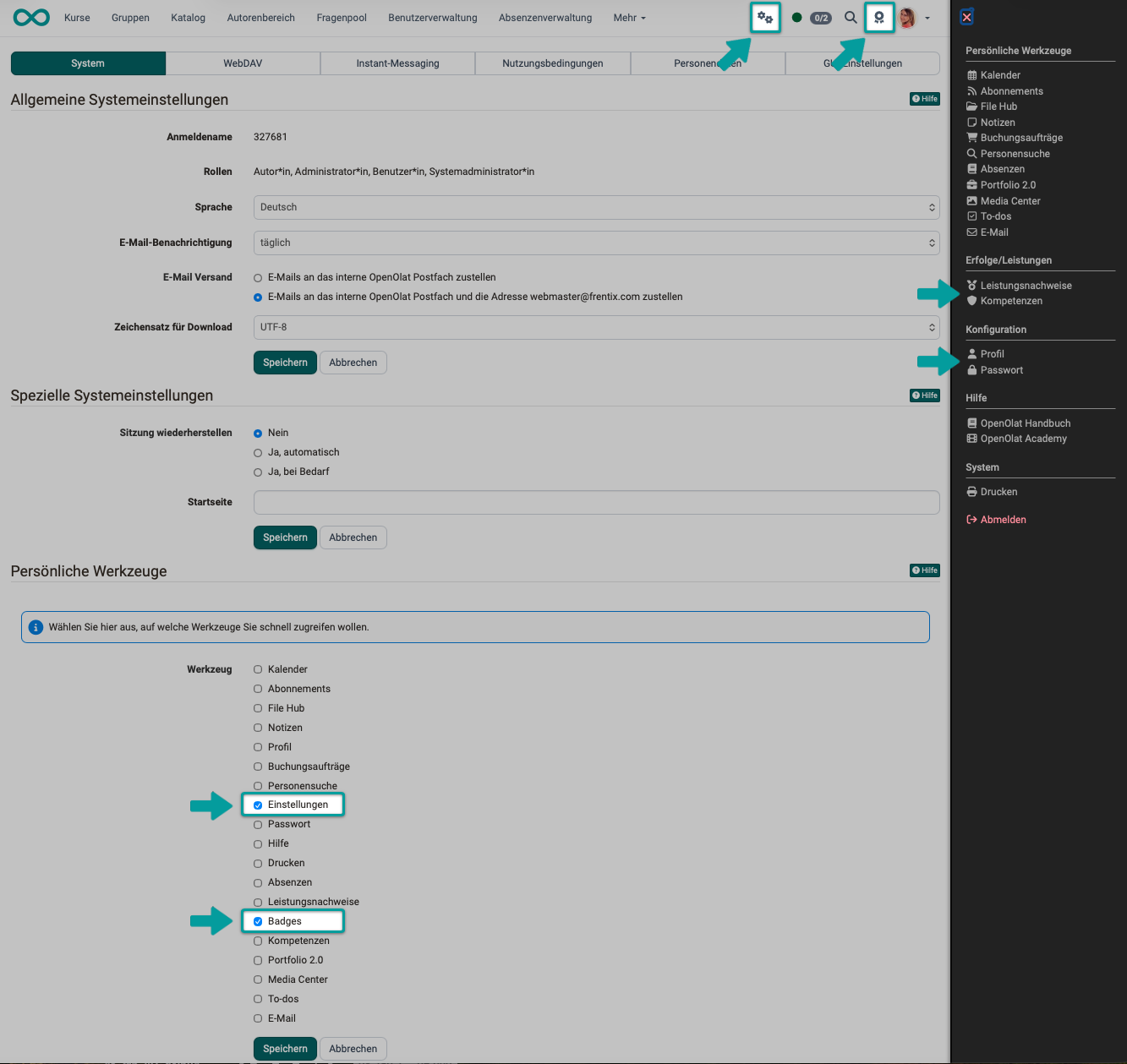Click the green online status dot

[796, 18]
